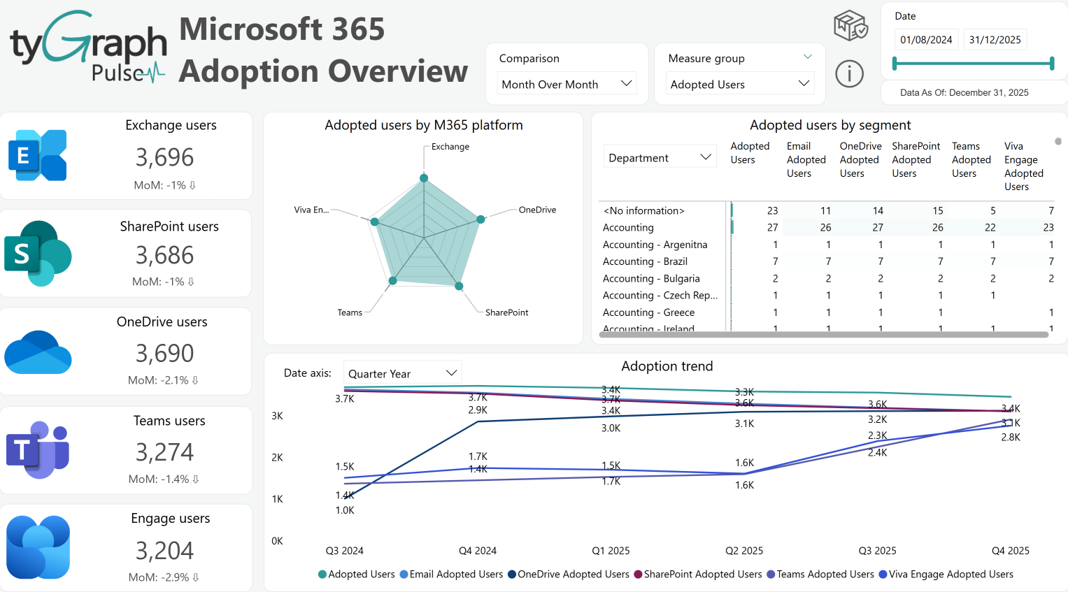The image size is (1068, 592).
Task: Select the Accounting - Bulgaria row
Action: [827, 279]
